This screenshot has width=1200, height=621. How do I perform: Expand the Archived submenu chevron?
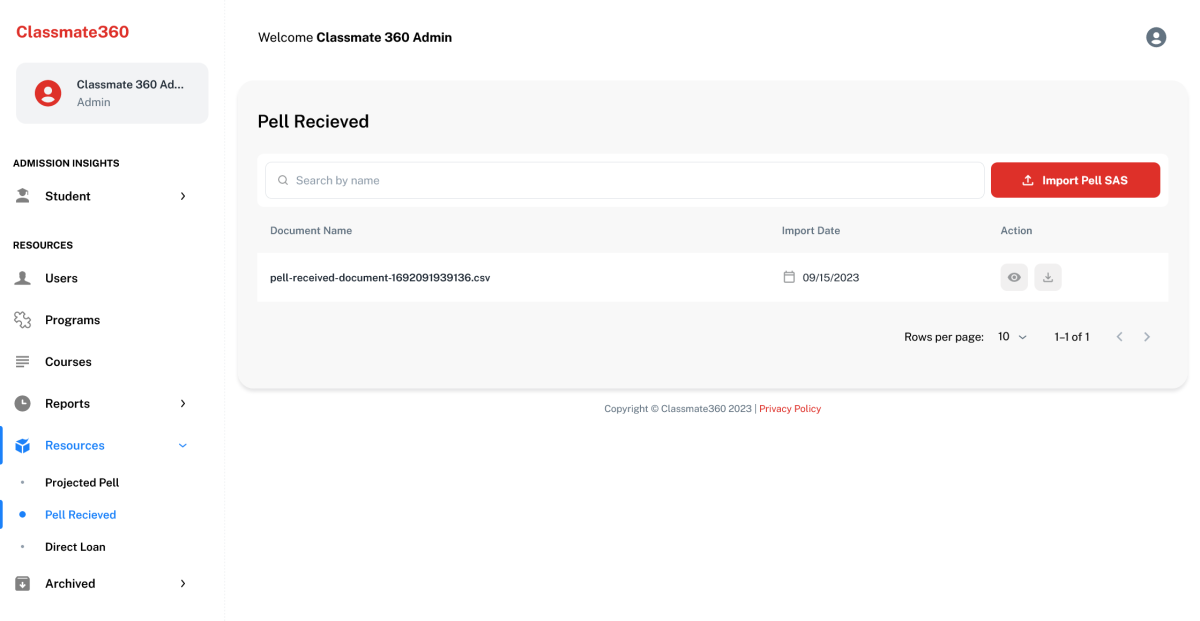click(183, 584)
